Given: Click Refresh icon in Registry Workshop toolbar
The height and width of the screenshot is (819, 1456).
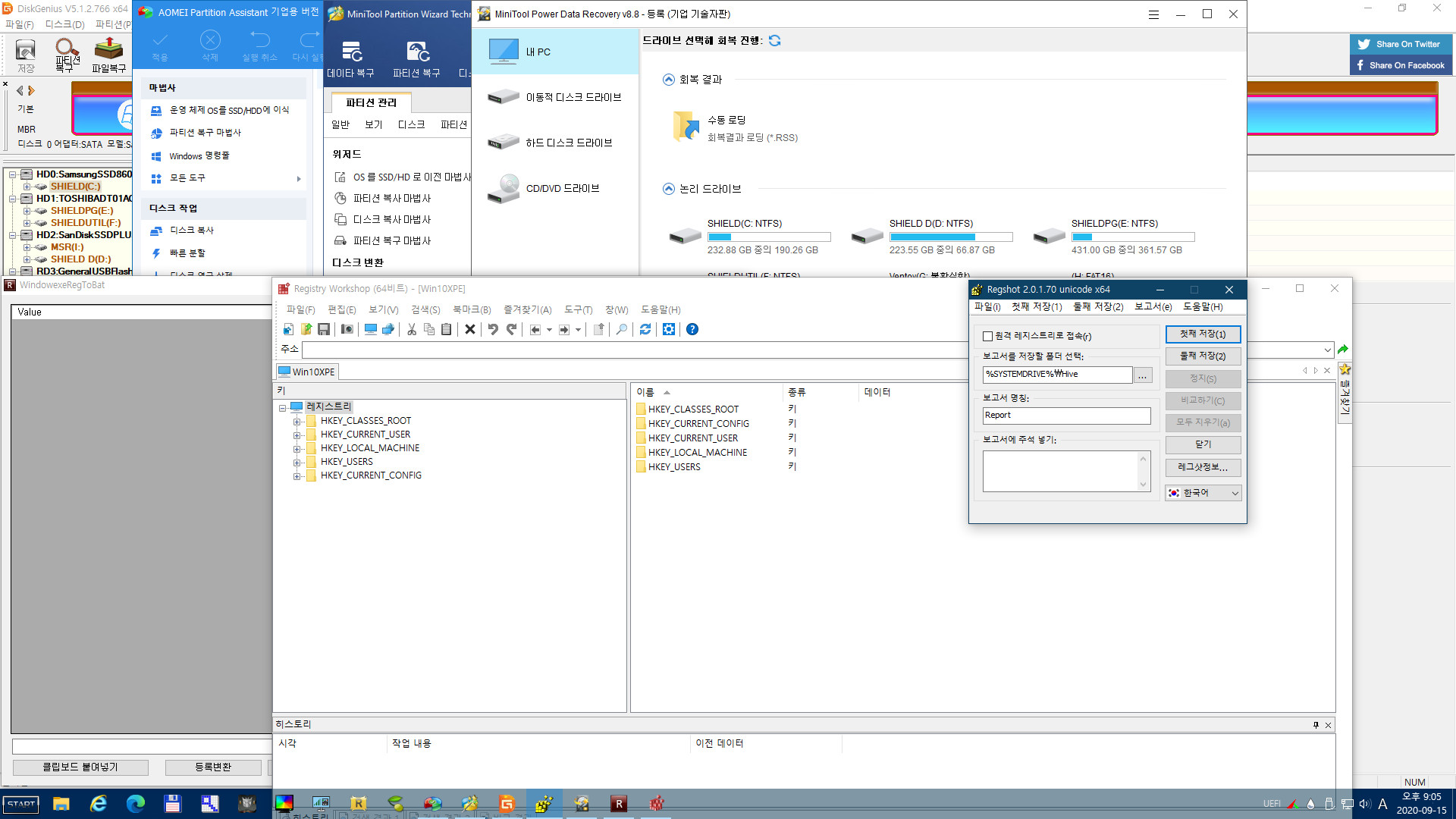Looking at the screenshot, I should click(645, 329).
